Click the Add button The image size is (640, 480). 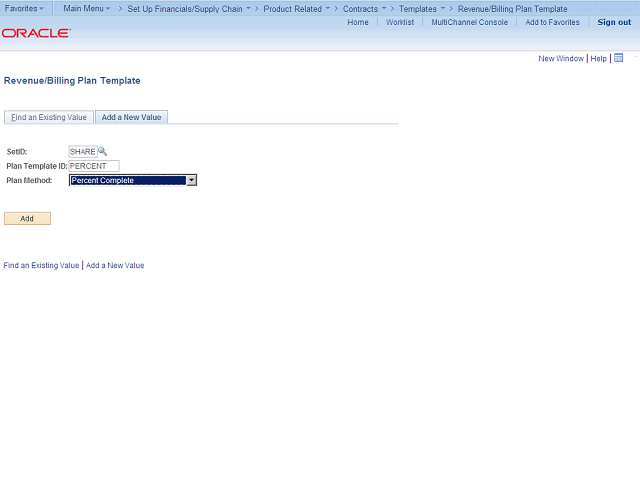click(x=27, y=218)
